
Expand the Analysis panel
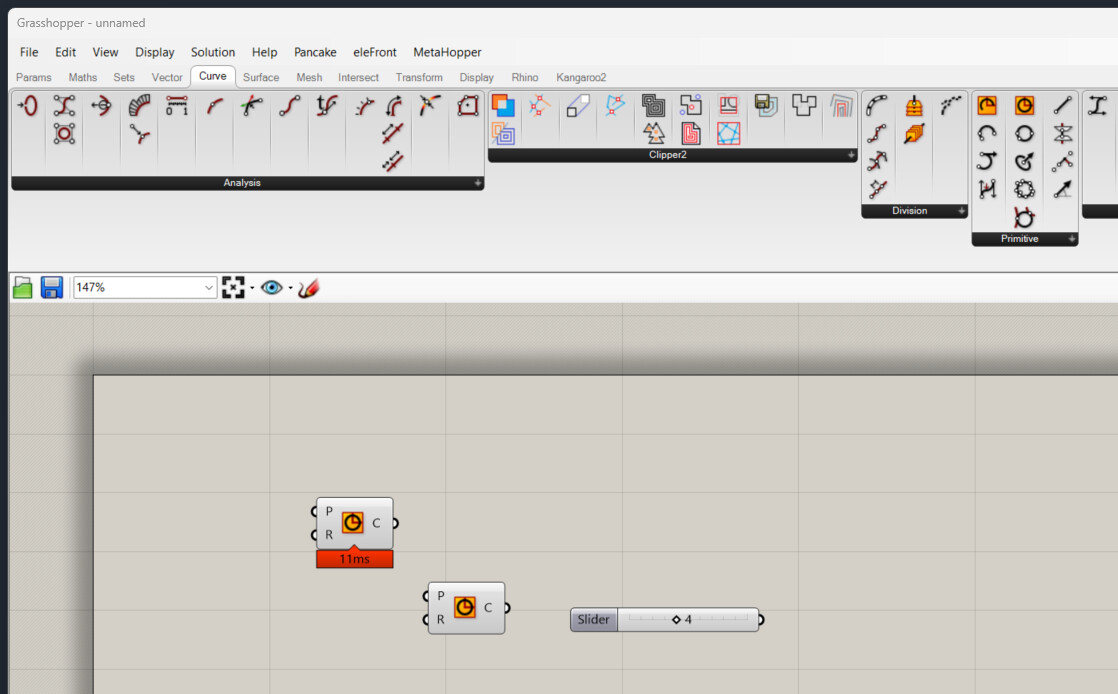[x=478, y=183]
